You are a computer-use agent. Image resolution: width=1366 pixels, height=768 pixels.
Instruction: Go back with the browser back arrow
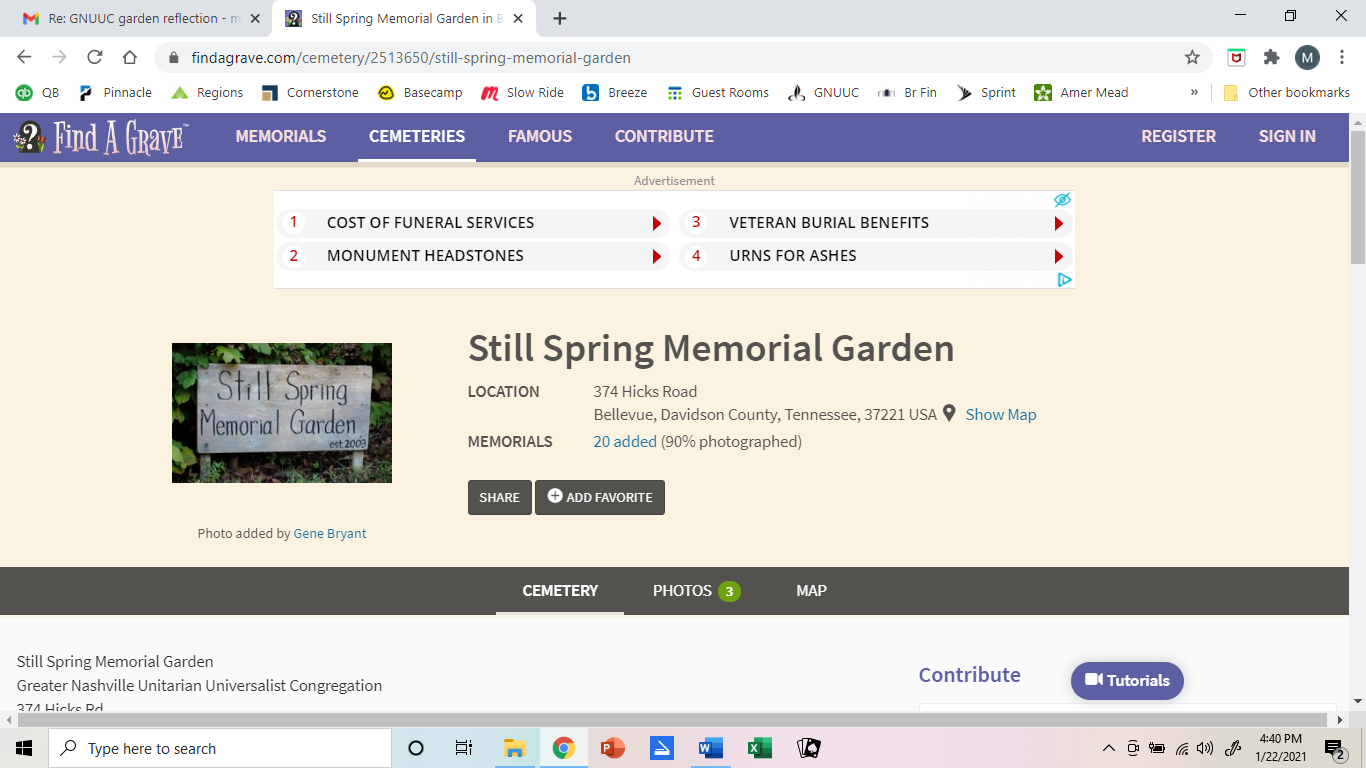tap(24, 57)
